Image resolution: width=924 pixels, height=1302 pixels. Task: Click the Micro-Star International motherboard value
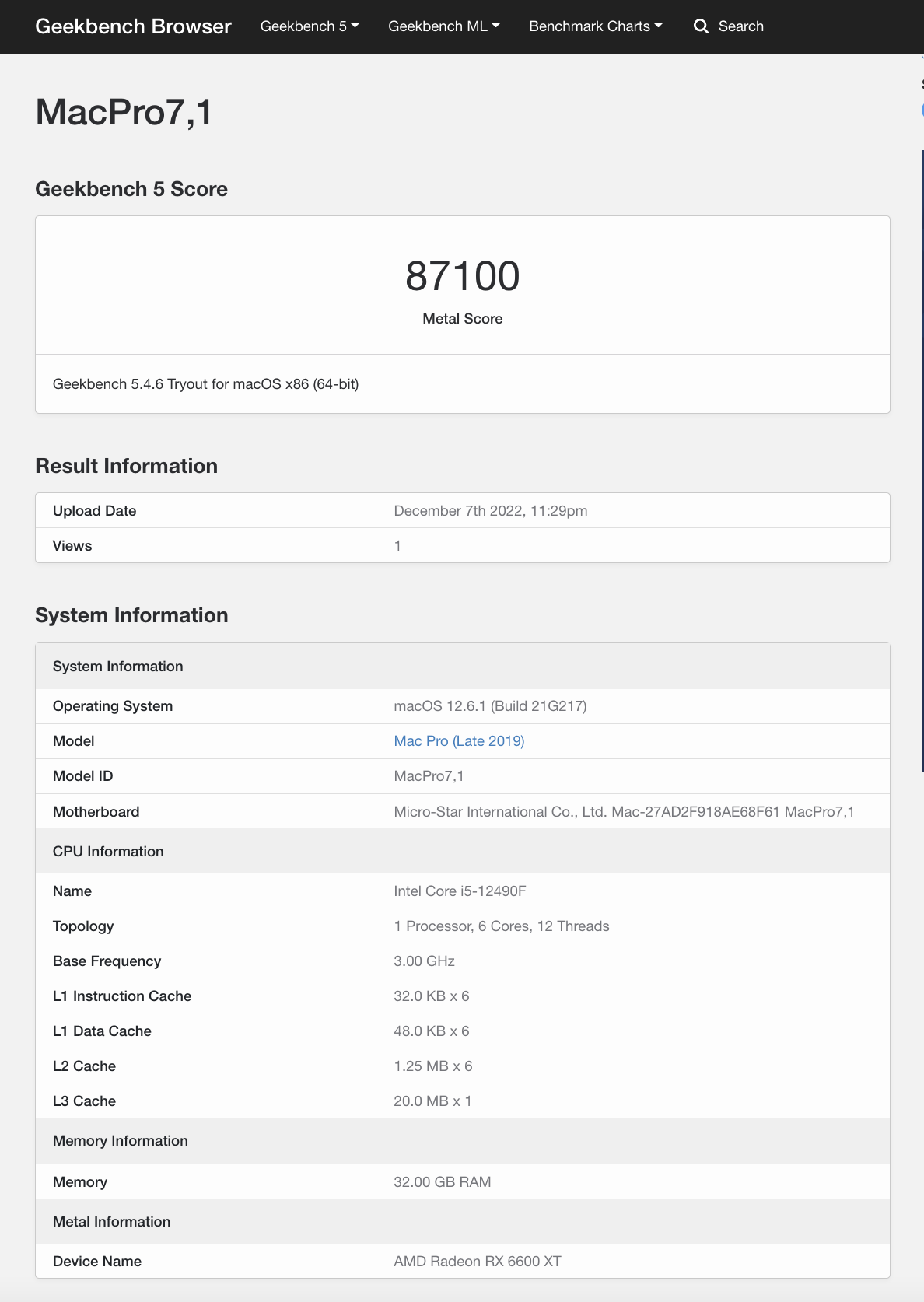pyautogui.click(x=624, y=812)
